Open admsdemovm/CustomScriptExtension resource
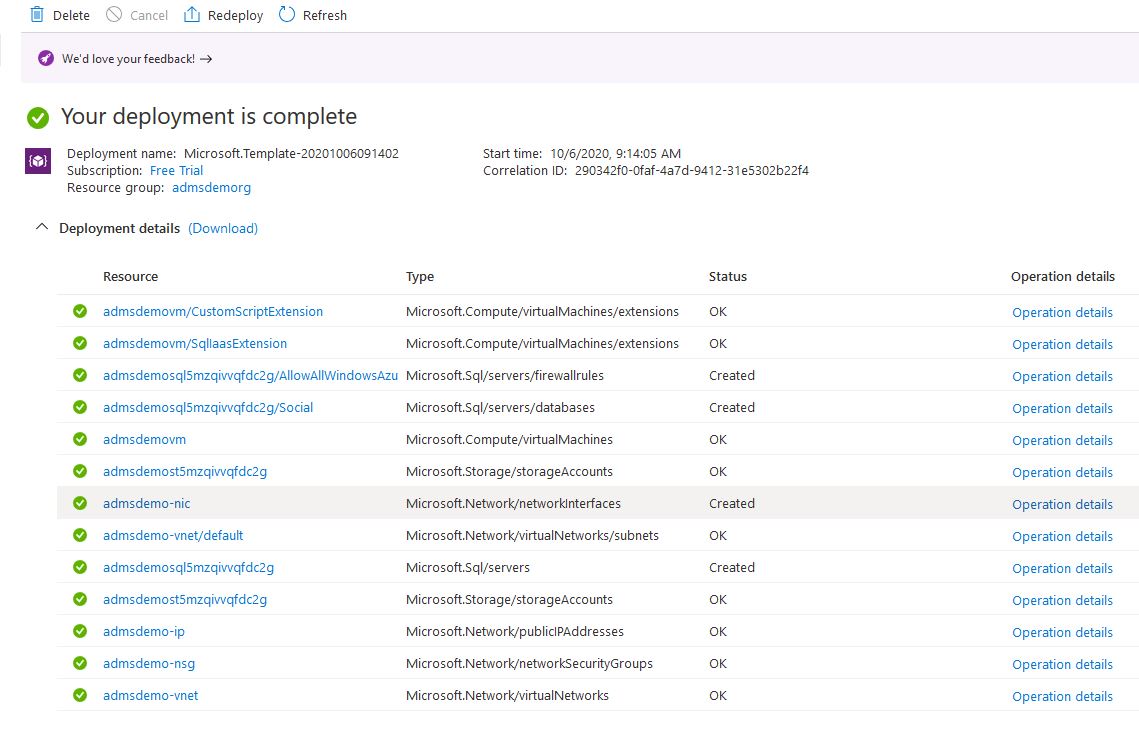1139x732 pixels. tap(213, 312)
